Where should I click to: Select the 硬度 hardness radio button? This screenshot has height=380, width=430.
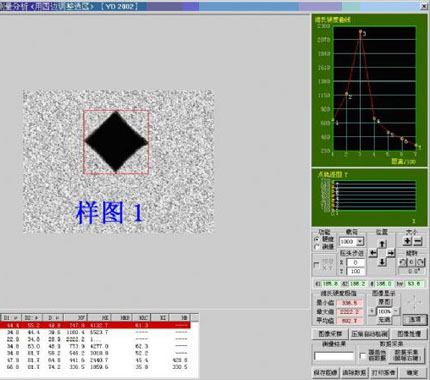click(x=317, y=239)
